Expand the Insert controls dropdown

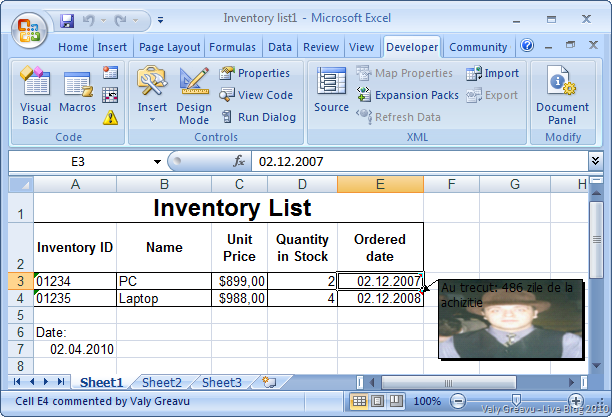(x=152, y=119)
